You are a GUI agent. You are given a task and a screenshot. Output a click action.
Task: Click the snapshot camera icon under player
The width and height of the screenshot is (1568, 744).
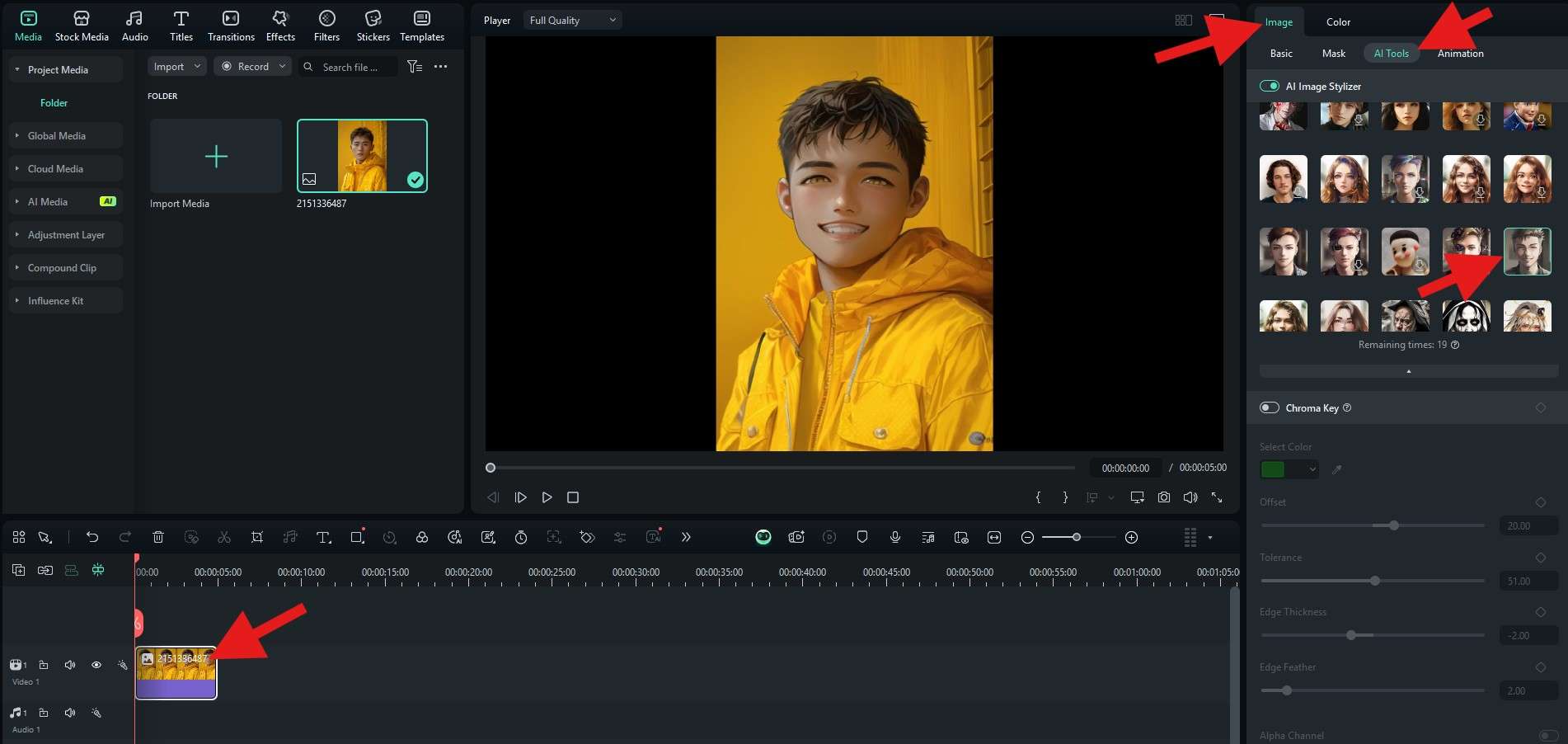(1163, 497)
